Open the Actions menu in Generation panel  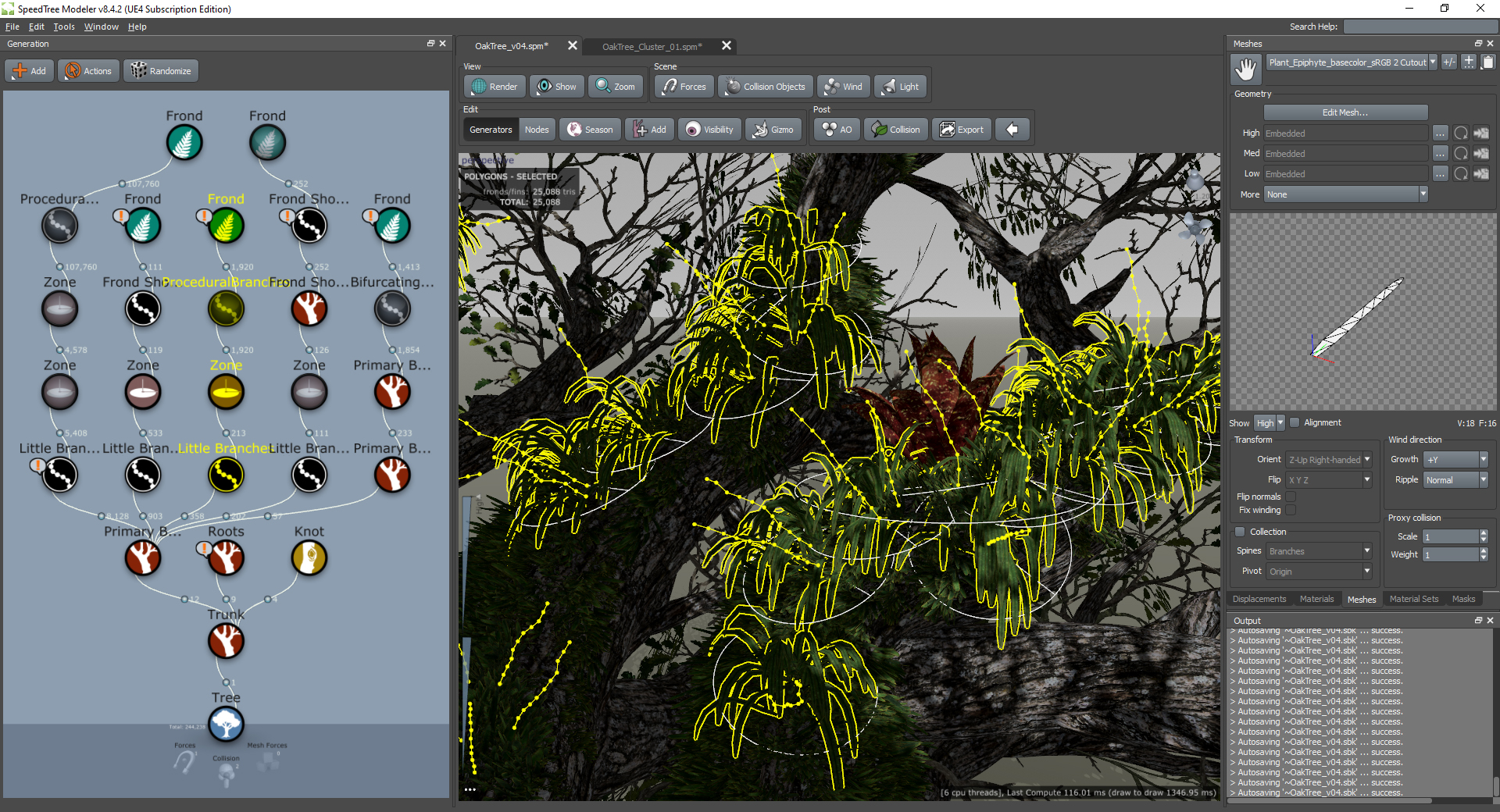click(88, 71)
